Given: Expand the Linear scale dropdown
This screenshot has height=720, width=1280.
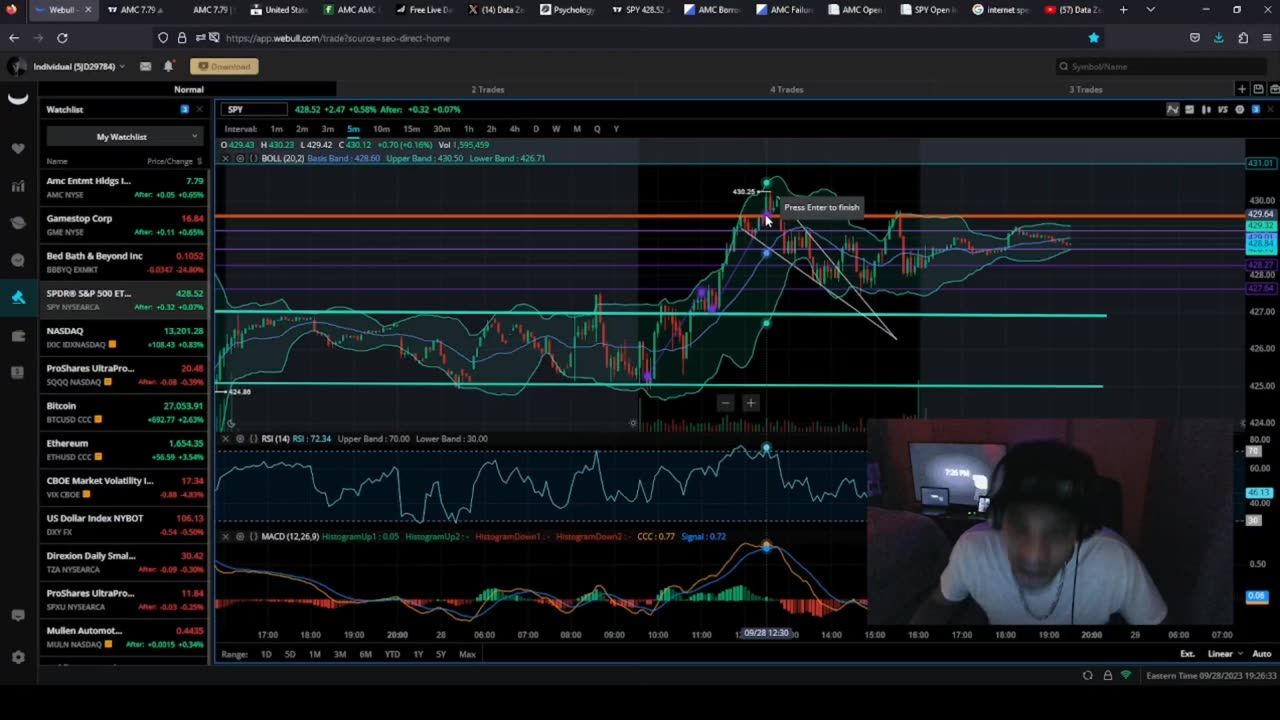Looking at the screenshot, I should point(1225,654).
